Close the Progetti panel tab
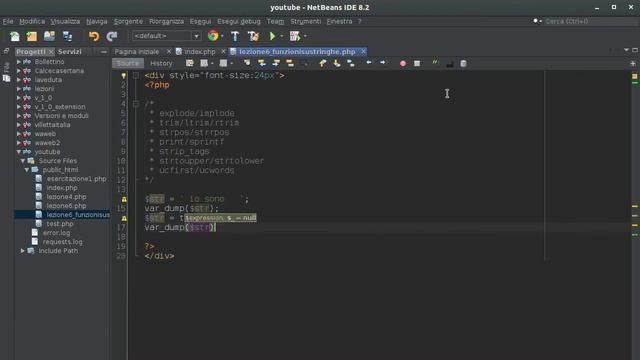The image size is (640, 360). (51, 52)
